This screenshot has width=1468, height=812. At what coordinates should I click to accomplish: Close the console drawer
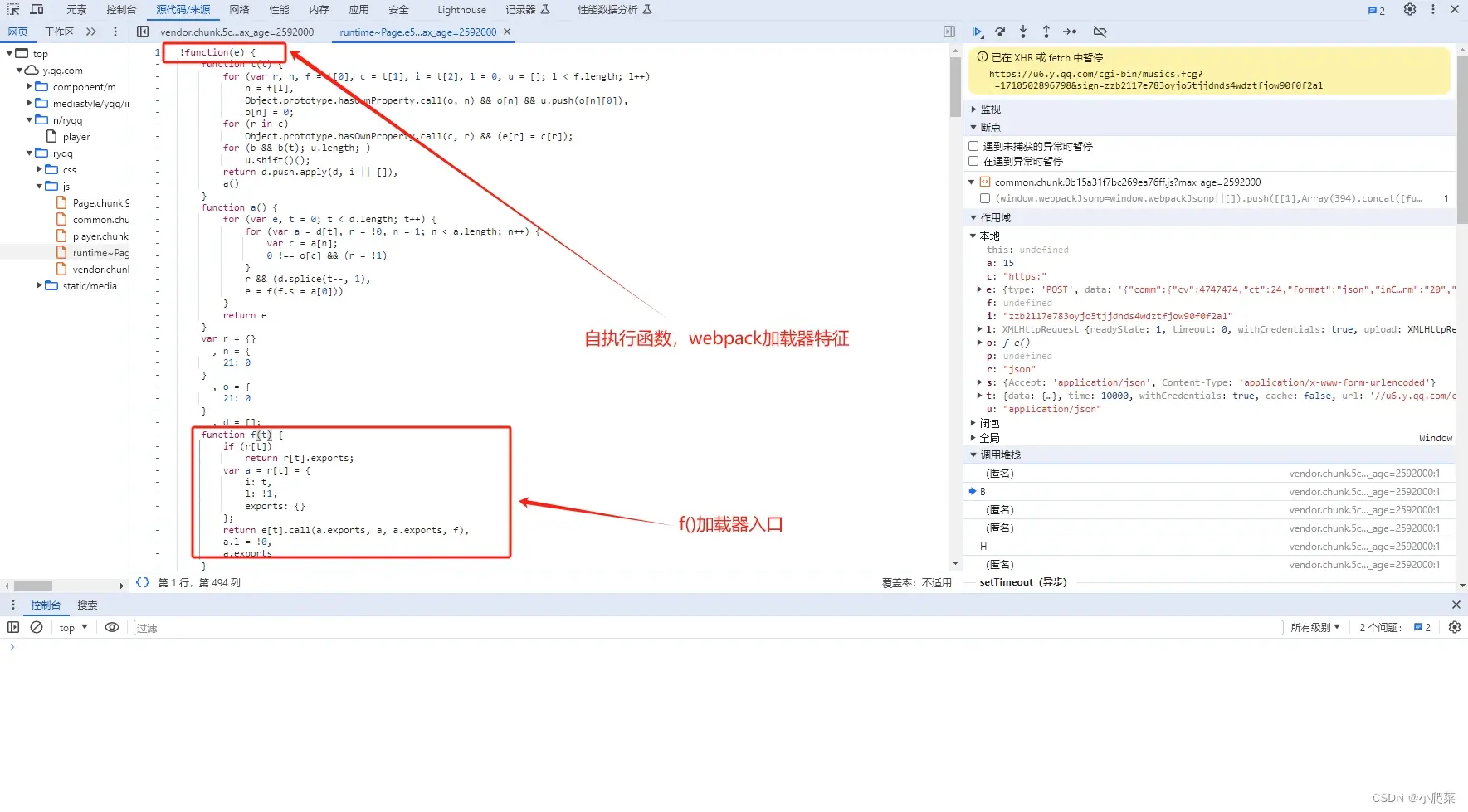[x=1456, y=605]
